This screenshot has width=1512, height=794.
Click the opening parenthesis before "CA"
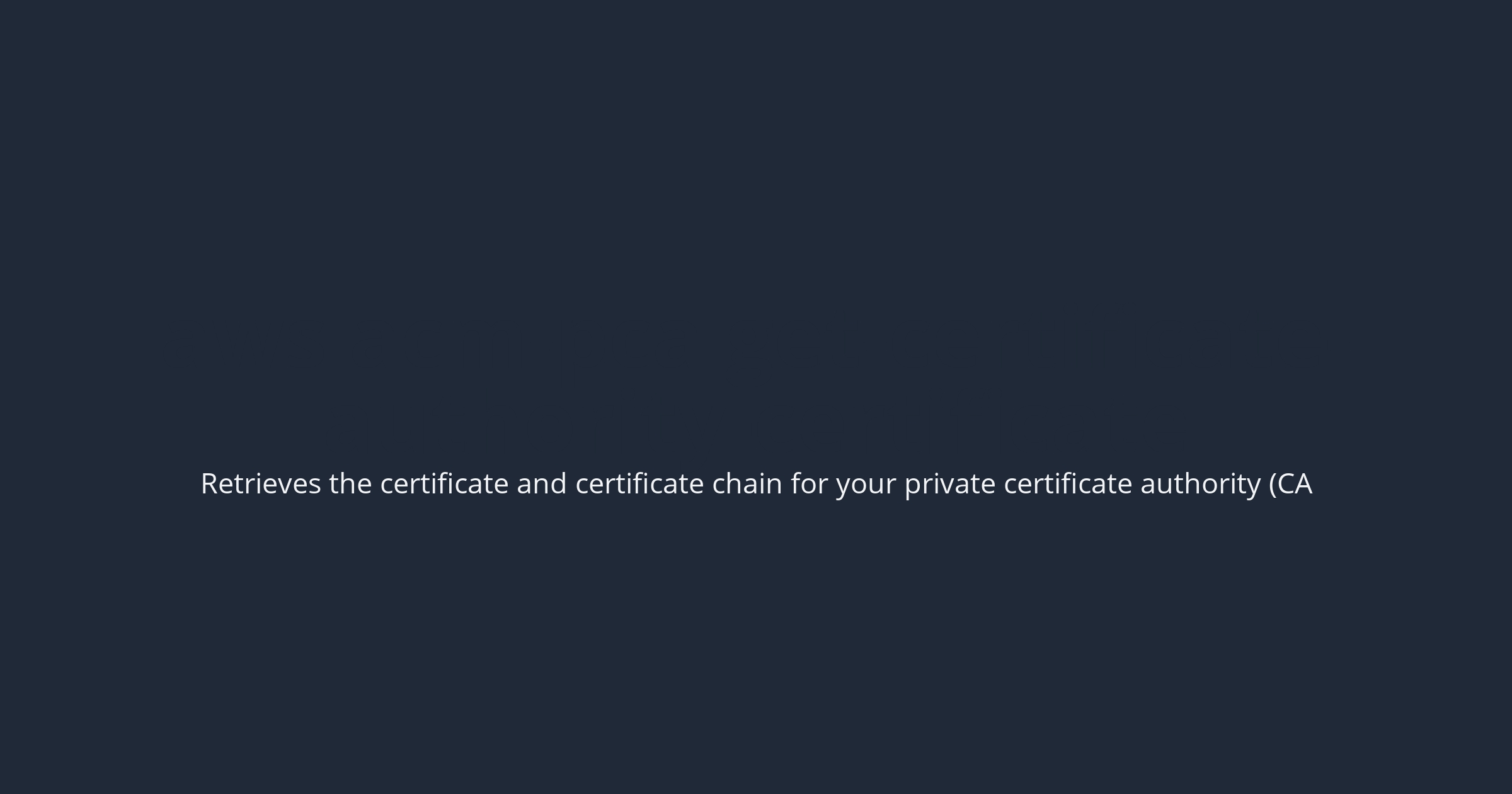click(1273, 484)
